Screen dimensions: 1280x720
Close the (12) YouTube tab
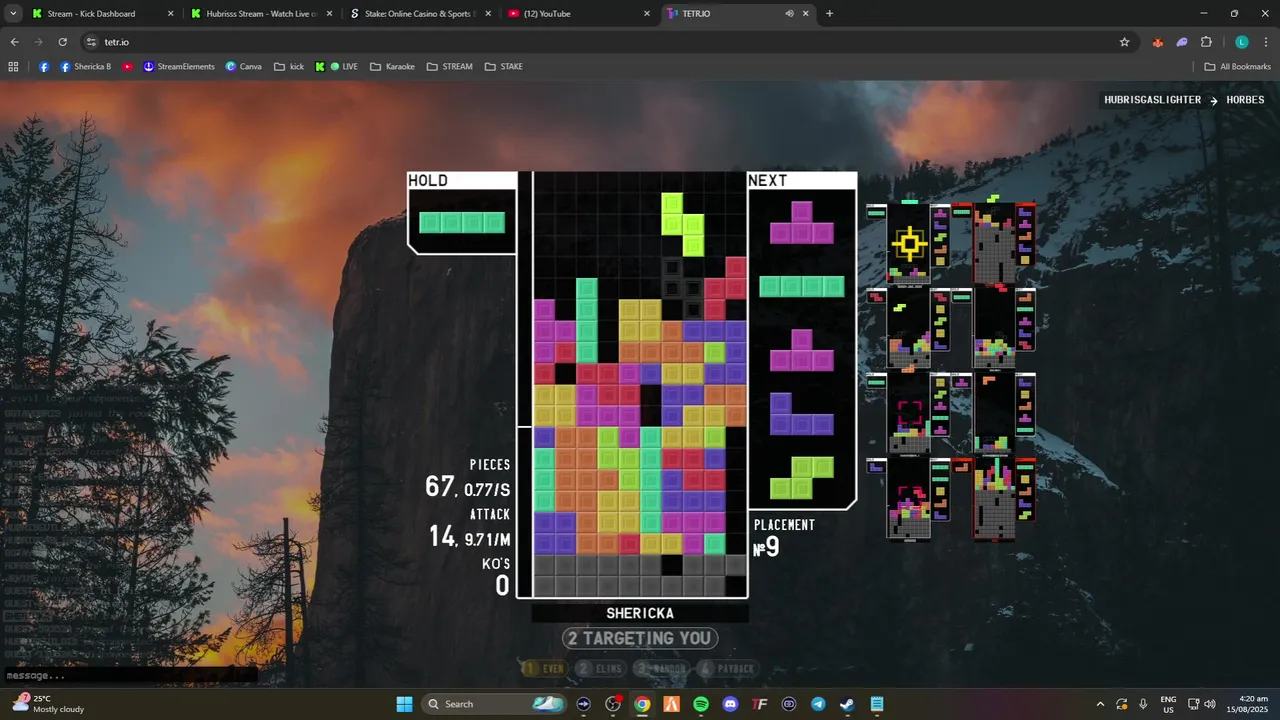pyautogui.click(x=646, y=14)
